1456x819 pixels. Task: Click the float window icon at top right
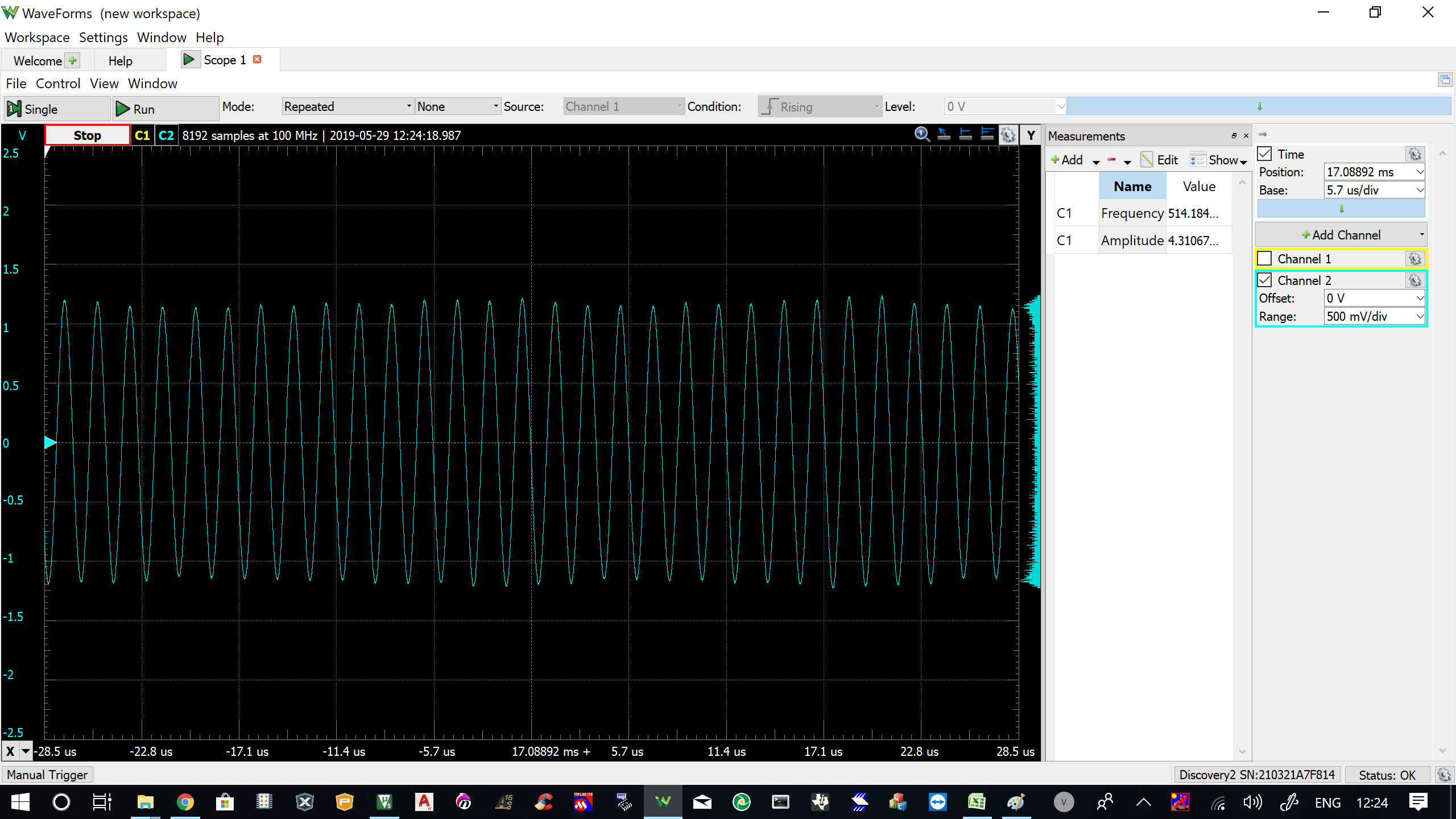coord(1445,80)
